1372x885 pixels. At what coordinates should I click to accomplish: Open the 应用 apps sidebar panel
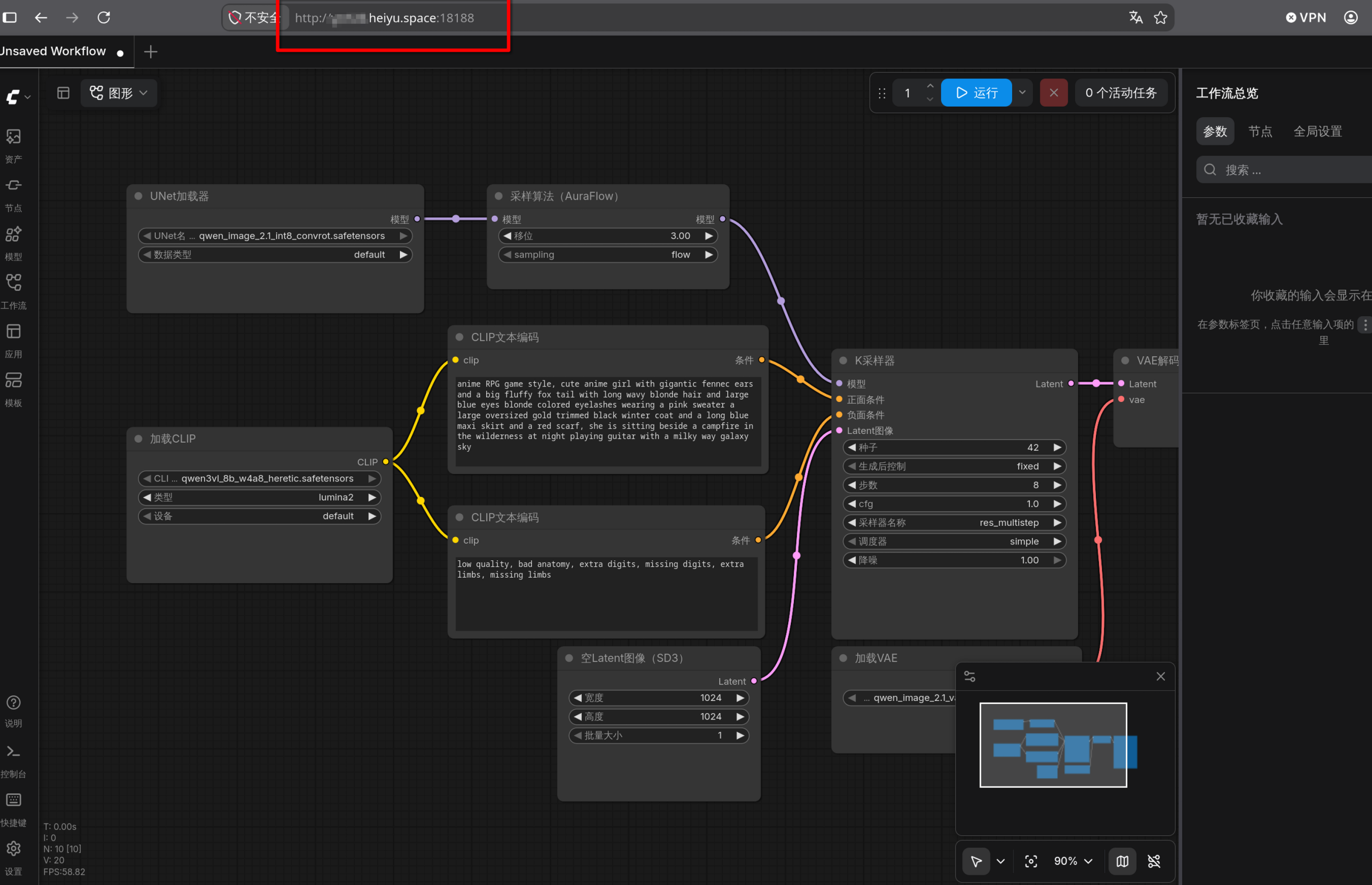tap(14, 341)
